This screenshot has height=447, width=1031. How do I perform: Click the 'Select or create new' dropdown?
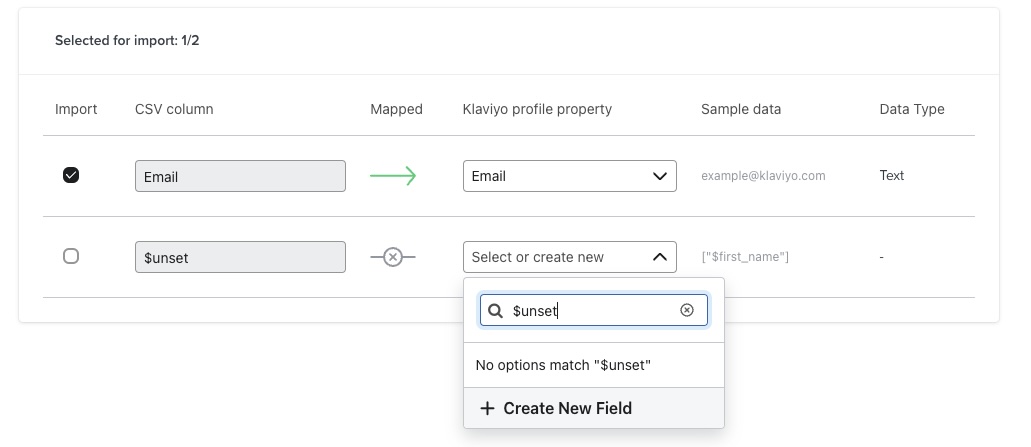(555, 257)
